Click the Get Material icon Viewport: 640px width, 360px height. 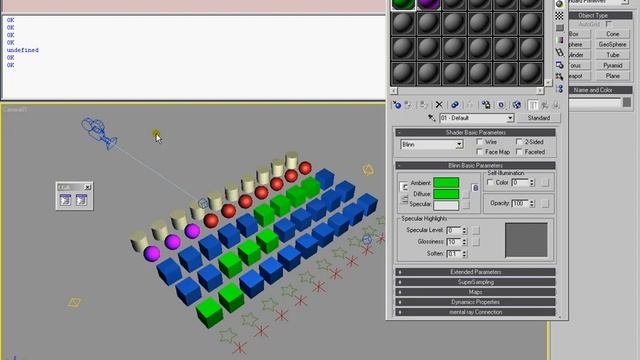[396, 105]
